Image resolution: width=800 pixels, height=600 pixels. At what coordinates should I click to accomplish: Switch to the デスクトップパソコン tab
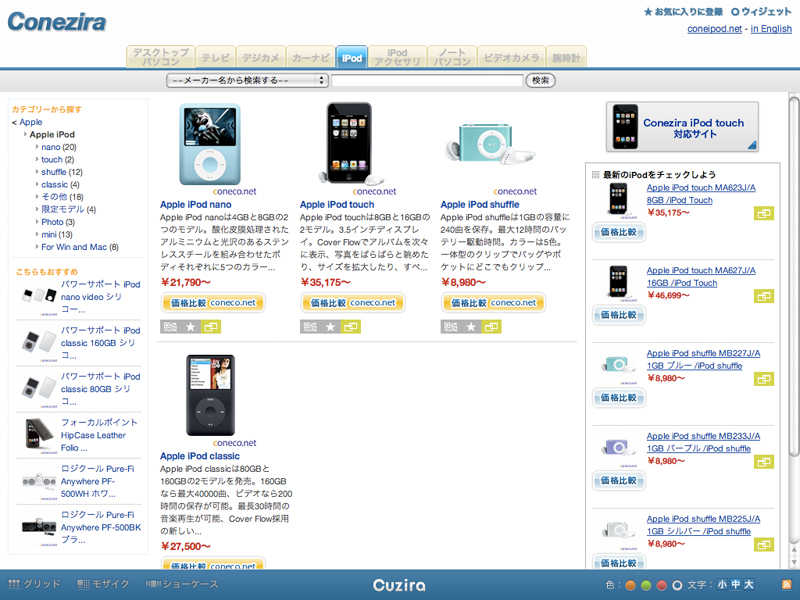161,57
